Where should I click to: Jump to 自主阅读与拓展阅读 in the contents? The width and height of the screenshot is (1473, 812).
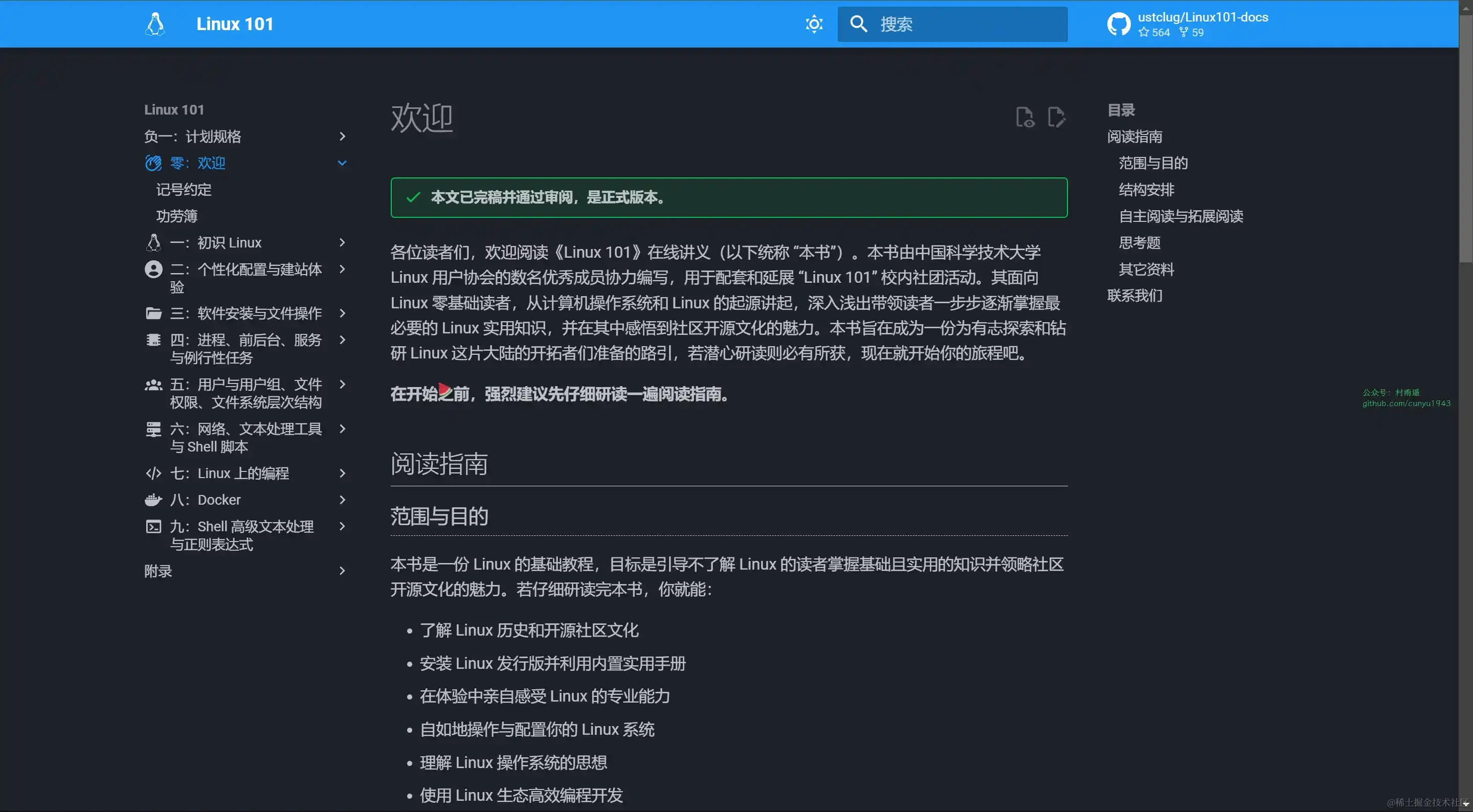[1181, 216]
